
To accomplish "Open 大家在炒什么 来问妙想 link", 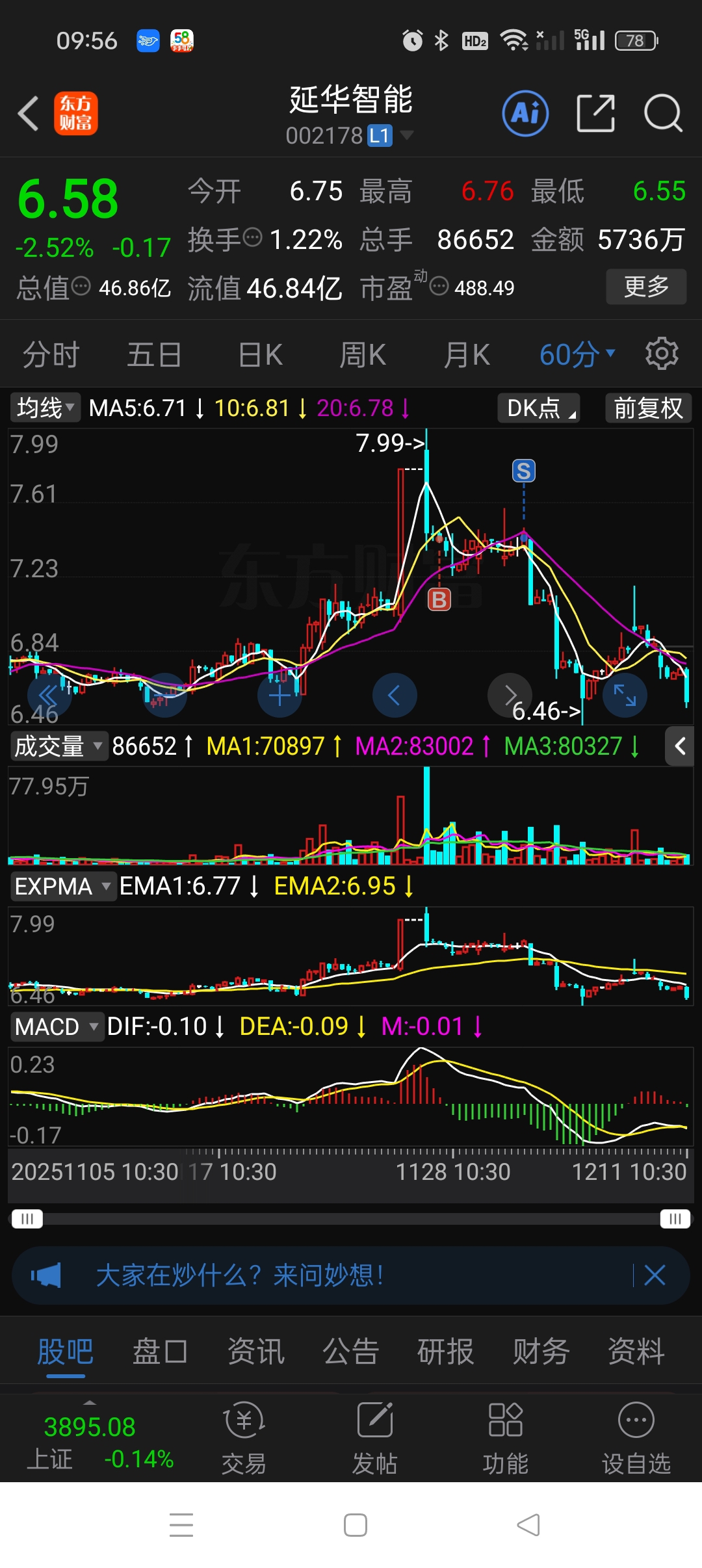I will click(240, 1275).
